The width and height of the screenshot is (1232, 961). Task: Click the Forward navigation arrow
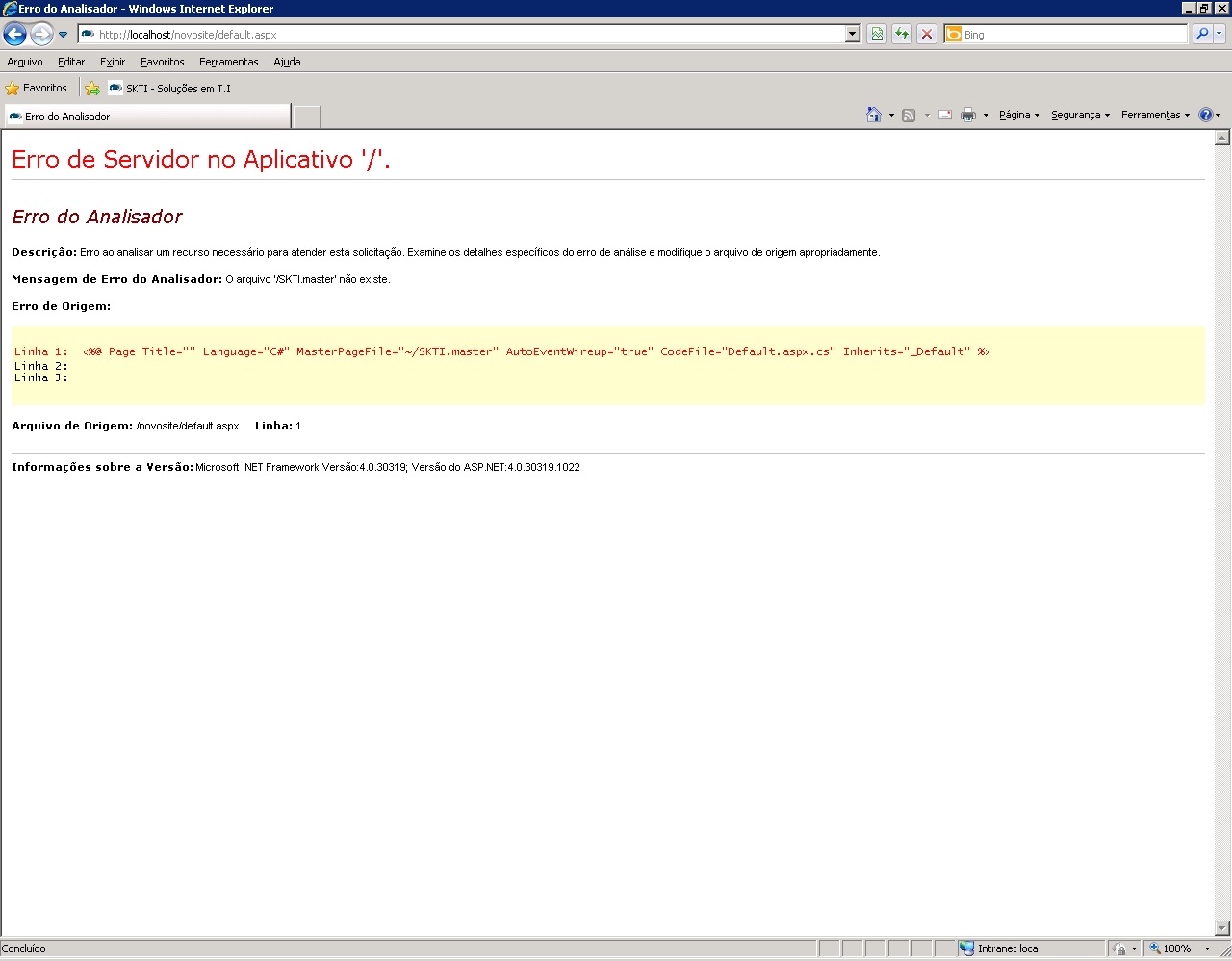coord(41,35)
